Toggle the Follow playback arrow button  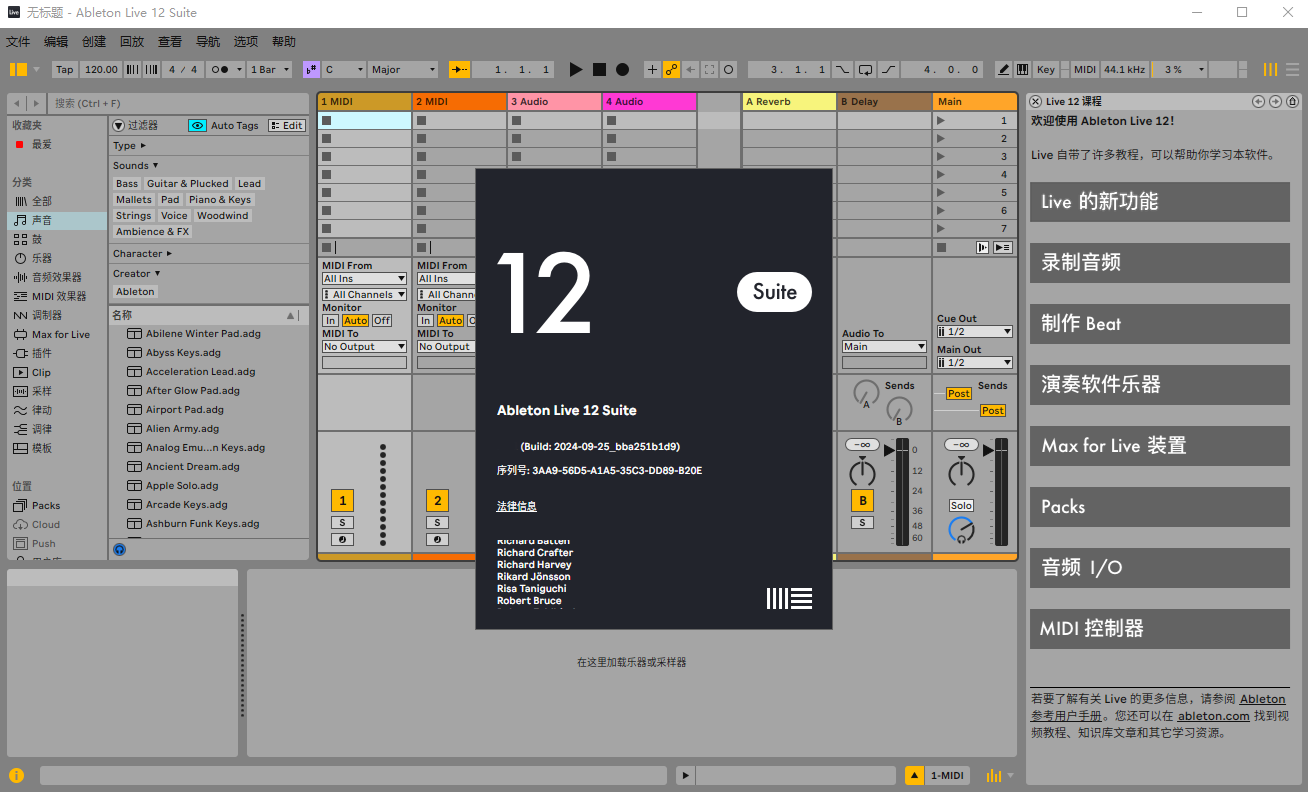459,70
